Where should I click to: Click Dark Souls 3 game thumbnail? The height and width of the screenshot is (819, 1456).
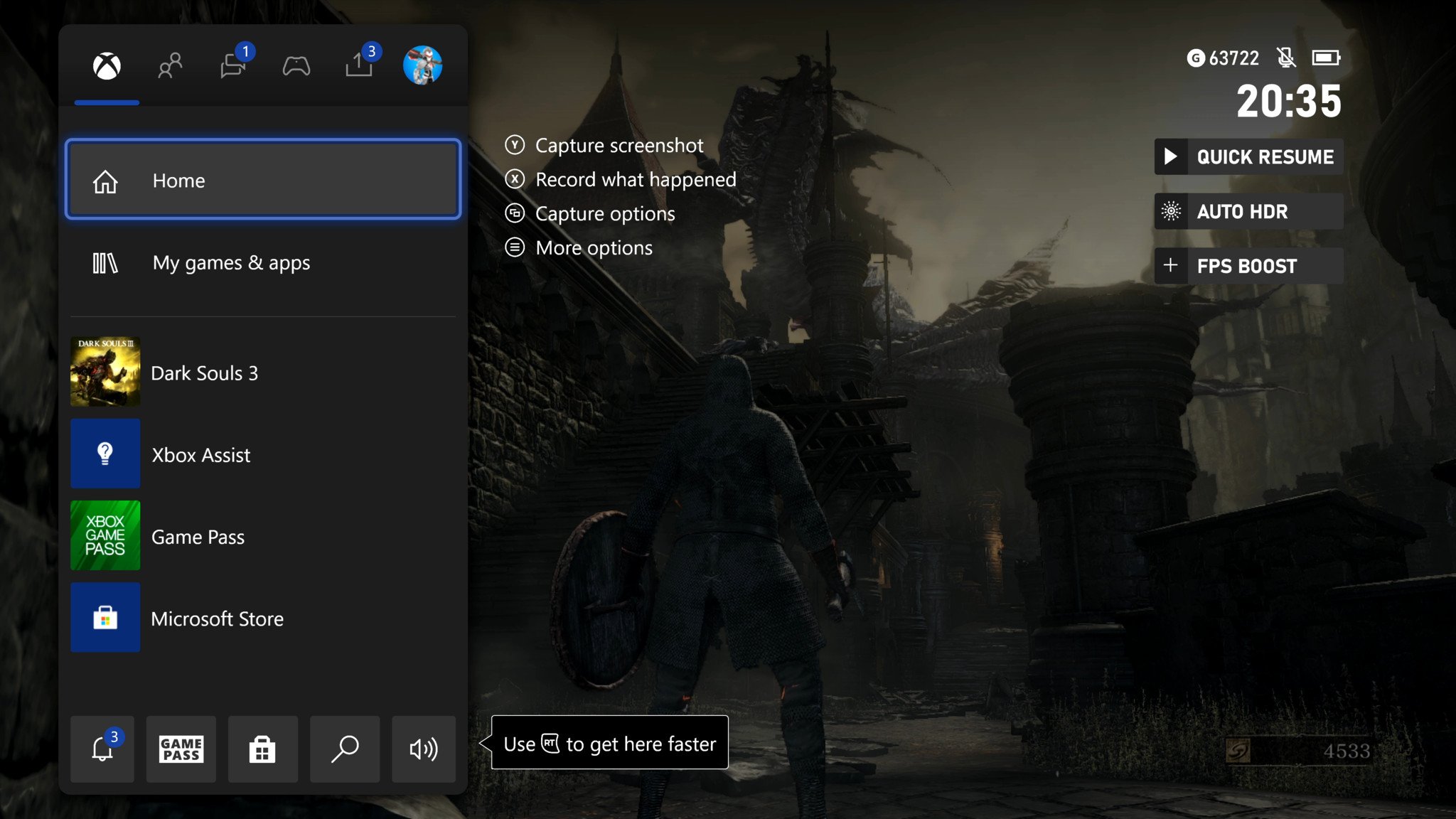point(105,372)
